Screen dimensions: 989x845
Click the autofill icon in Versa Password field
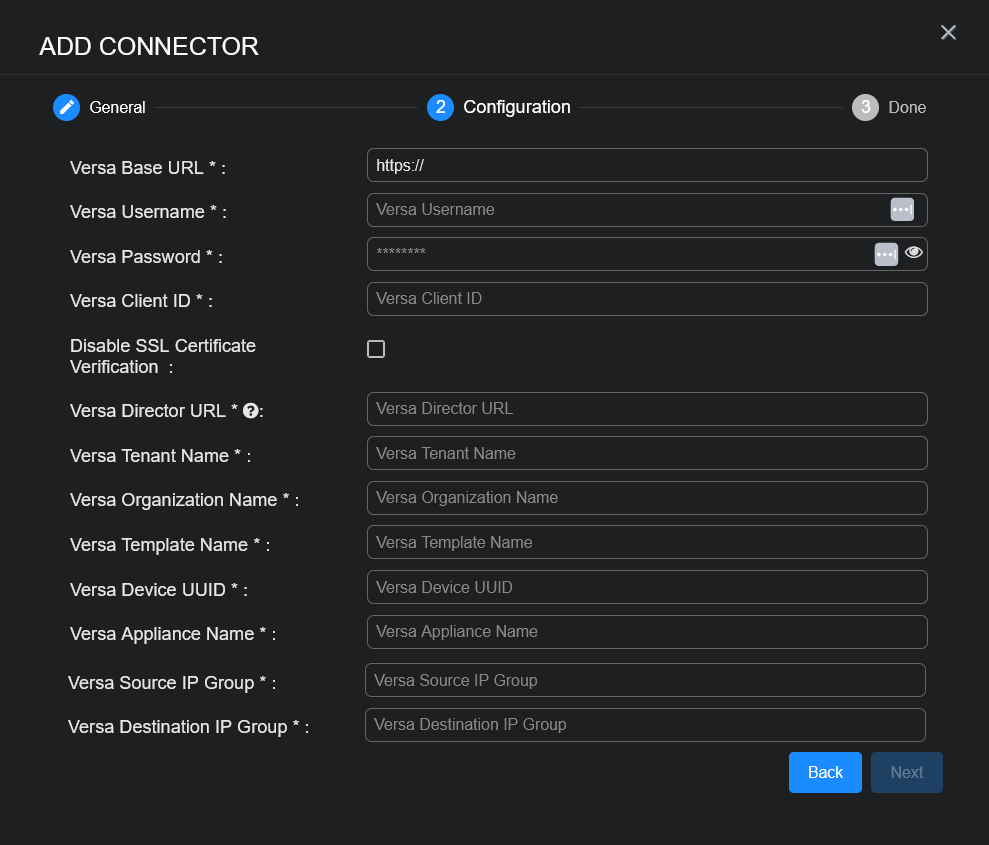click(886, 254)
